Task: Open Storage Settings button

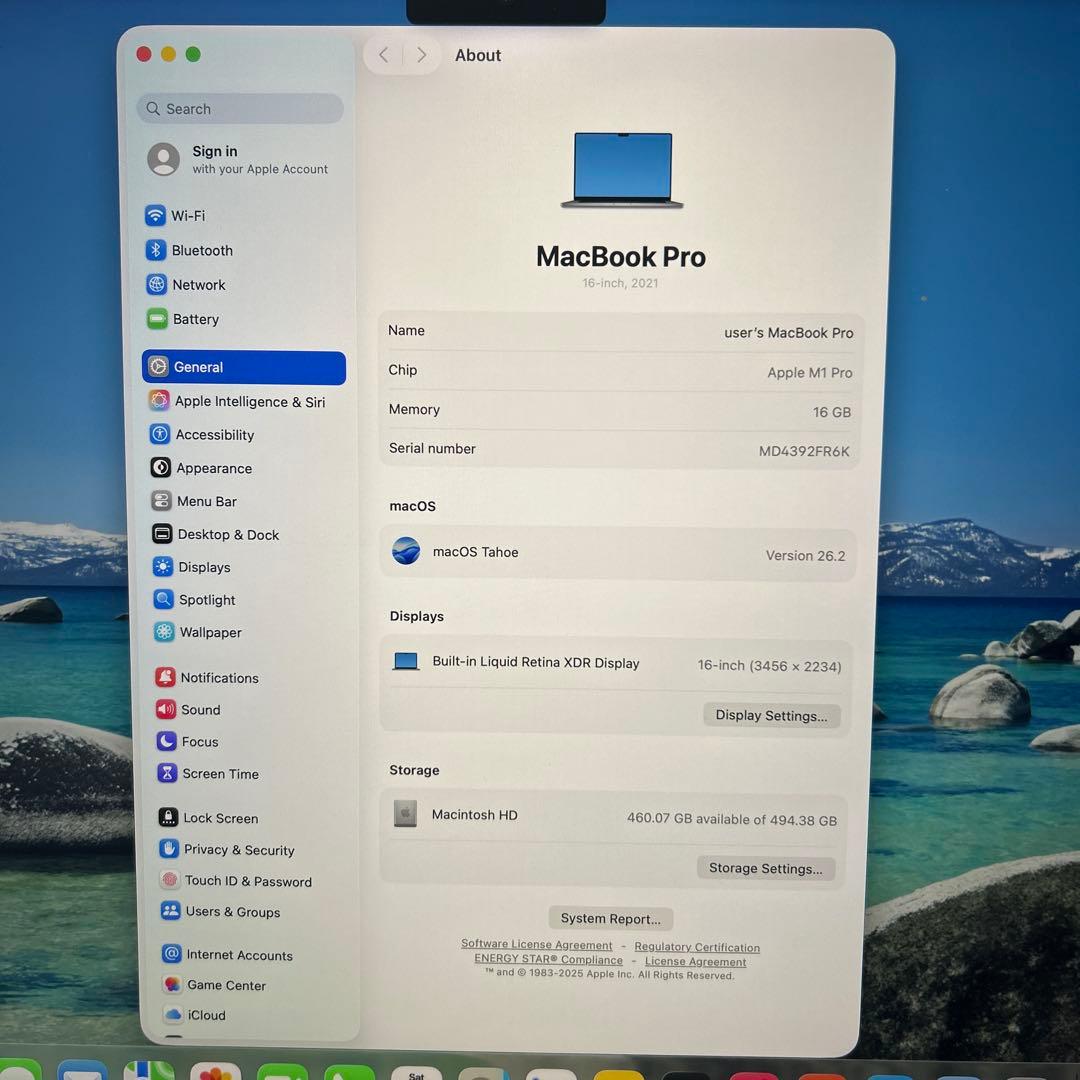Action: click(x=766, y=868)
